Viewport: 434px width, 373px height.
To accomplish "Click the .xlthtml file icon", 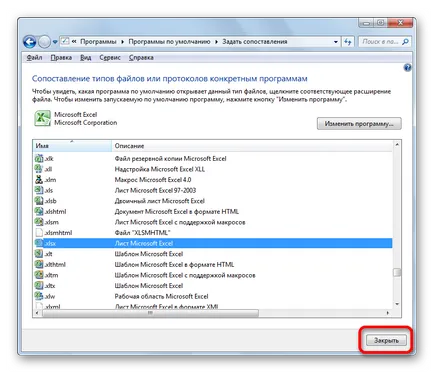I will [39, 264].
